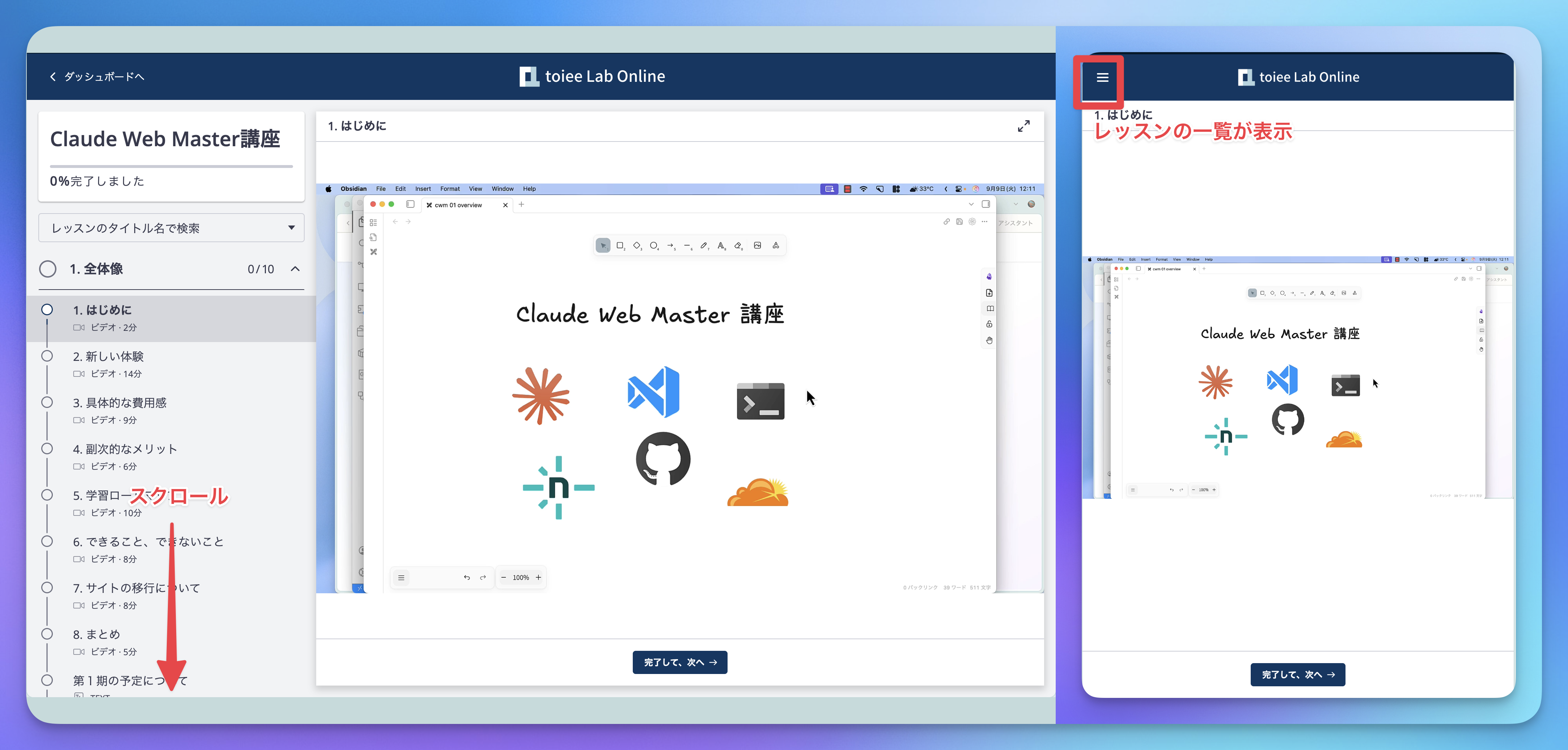Open the hamburger menu in mobile view
Image resolution: width=1568 pixels, height=750 pixels.
tap(1102, 77)
